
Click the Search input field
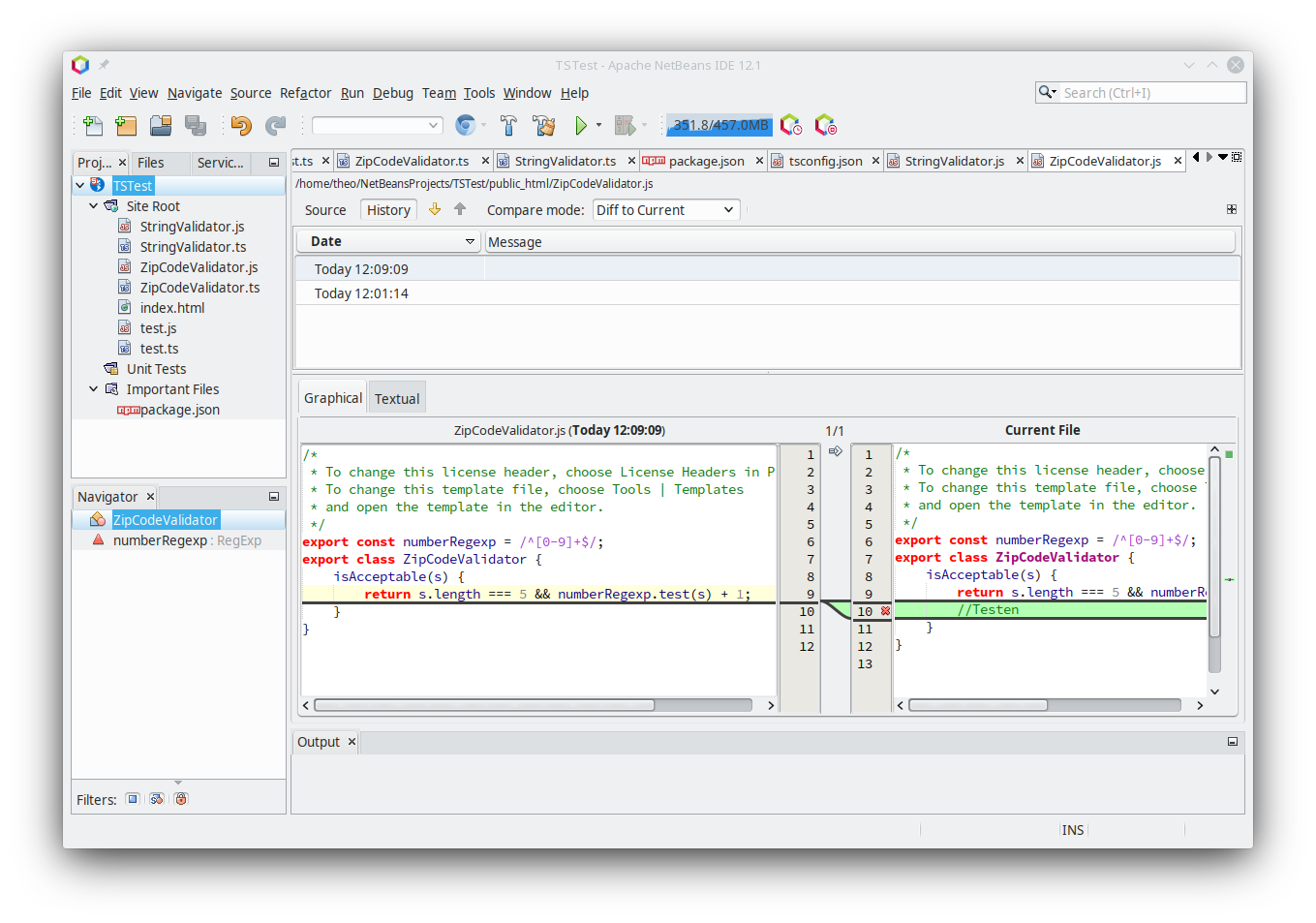[x=1152, y=93]
